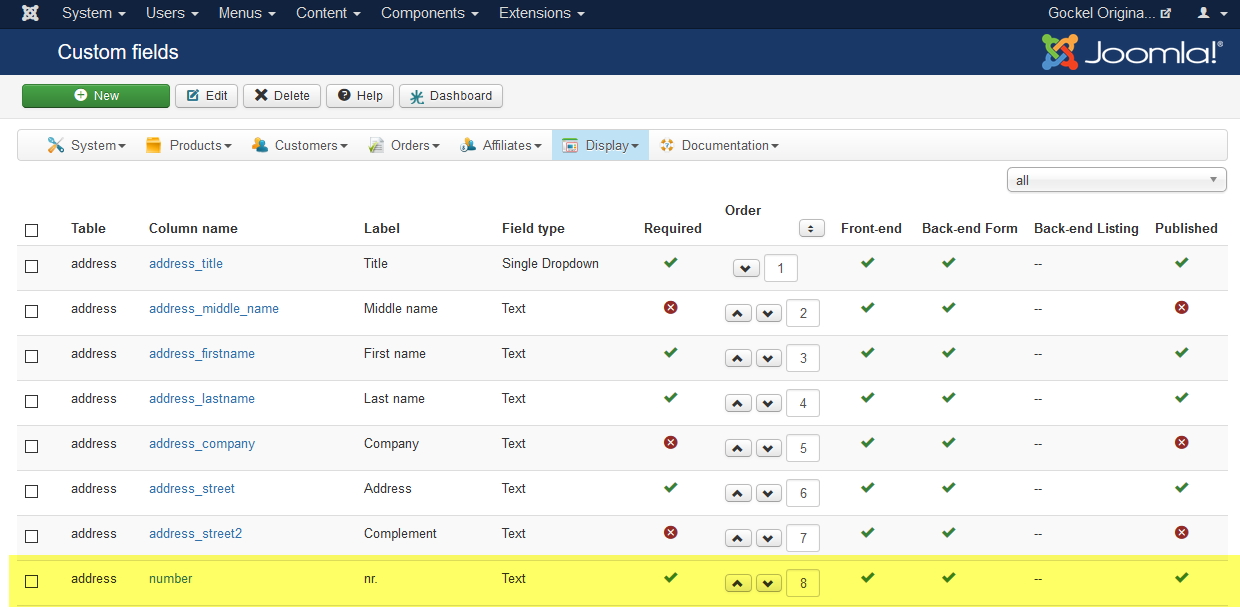Open the Extensions menu in top bar

click(x=541, y=13)
